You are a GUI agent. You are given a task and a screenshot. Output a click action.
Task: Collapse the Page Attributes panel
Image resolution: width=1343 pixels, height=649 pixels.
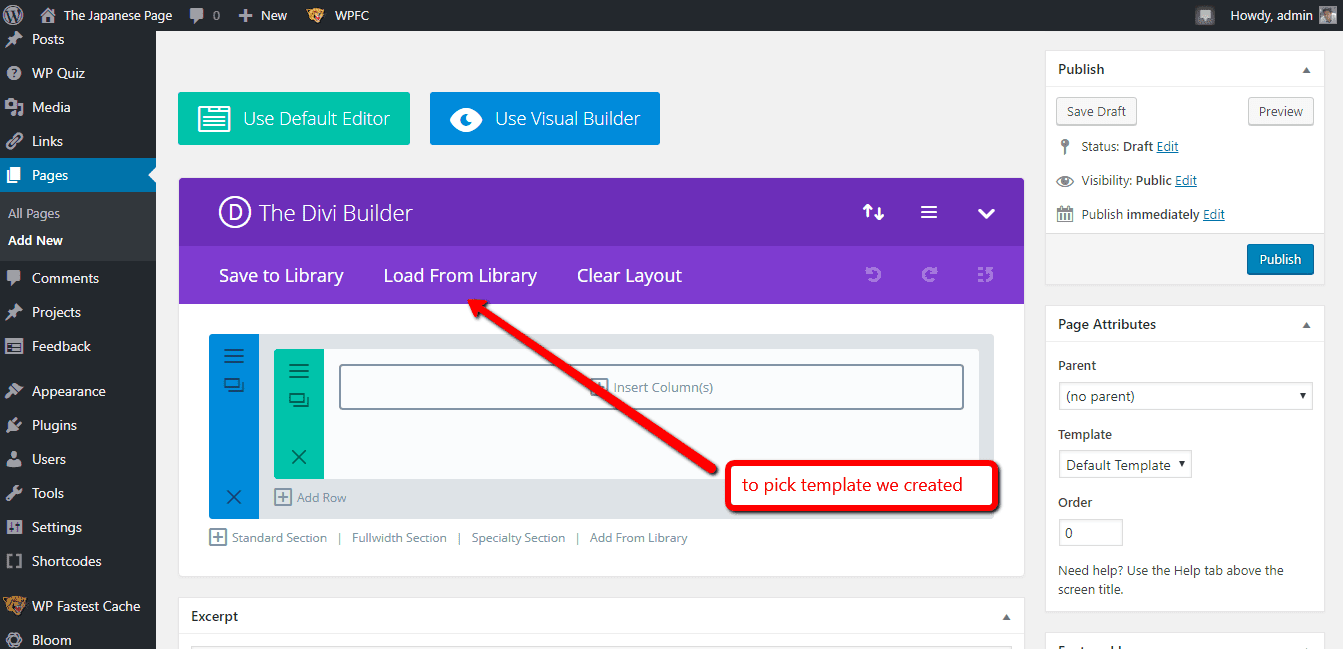[1306, 325]
